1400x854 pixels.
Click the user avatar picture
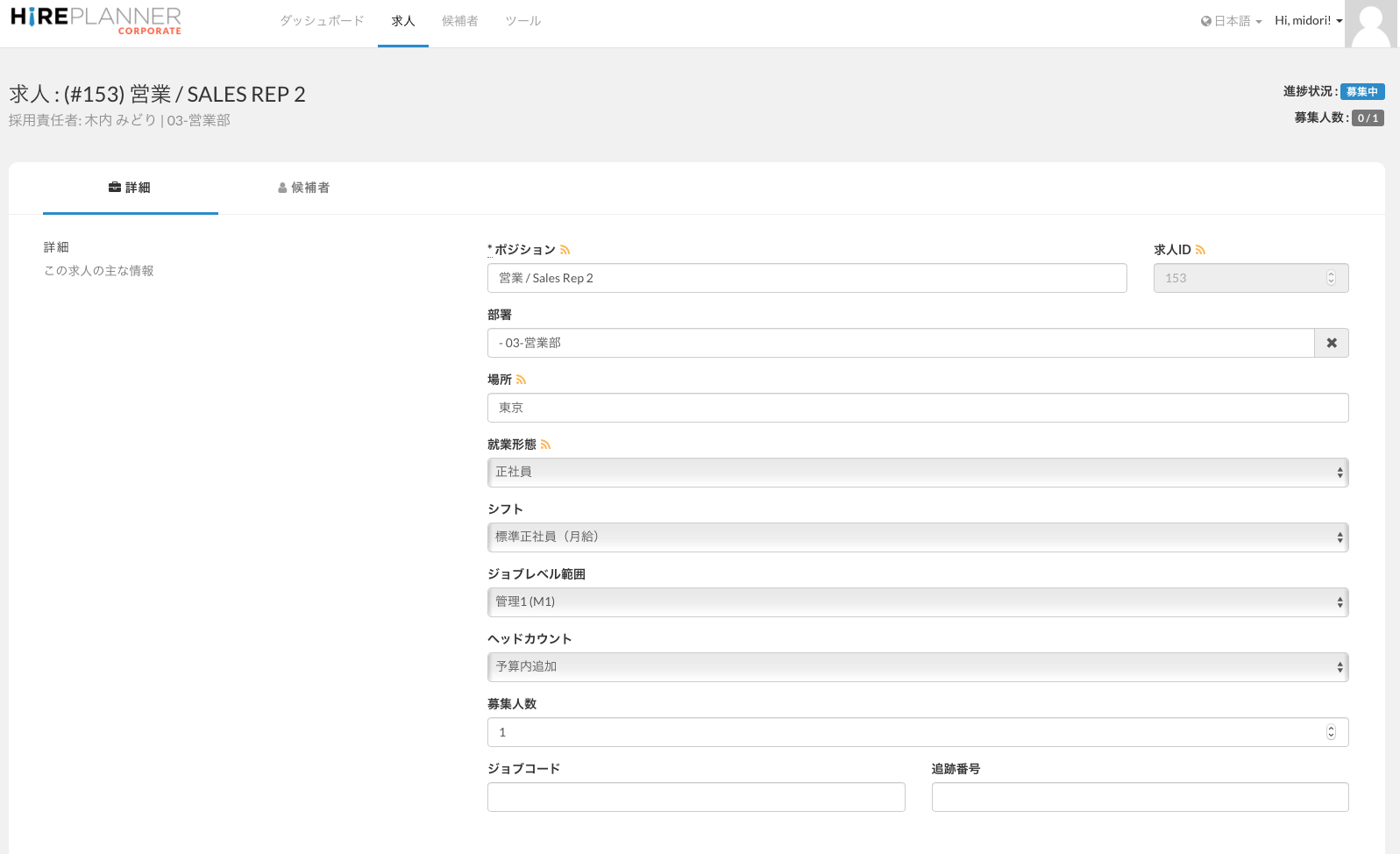pos(1370,24)
